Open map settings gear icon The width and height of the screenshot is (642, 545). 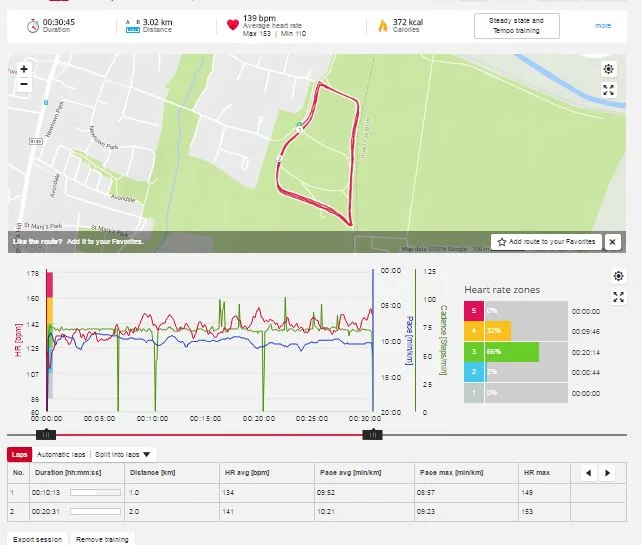(x=608, y=69)
